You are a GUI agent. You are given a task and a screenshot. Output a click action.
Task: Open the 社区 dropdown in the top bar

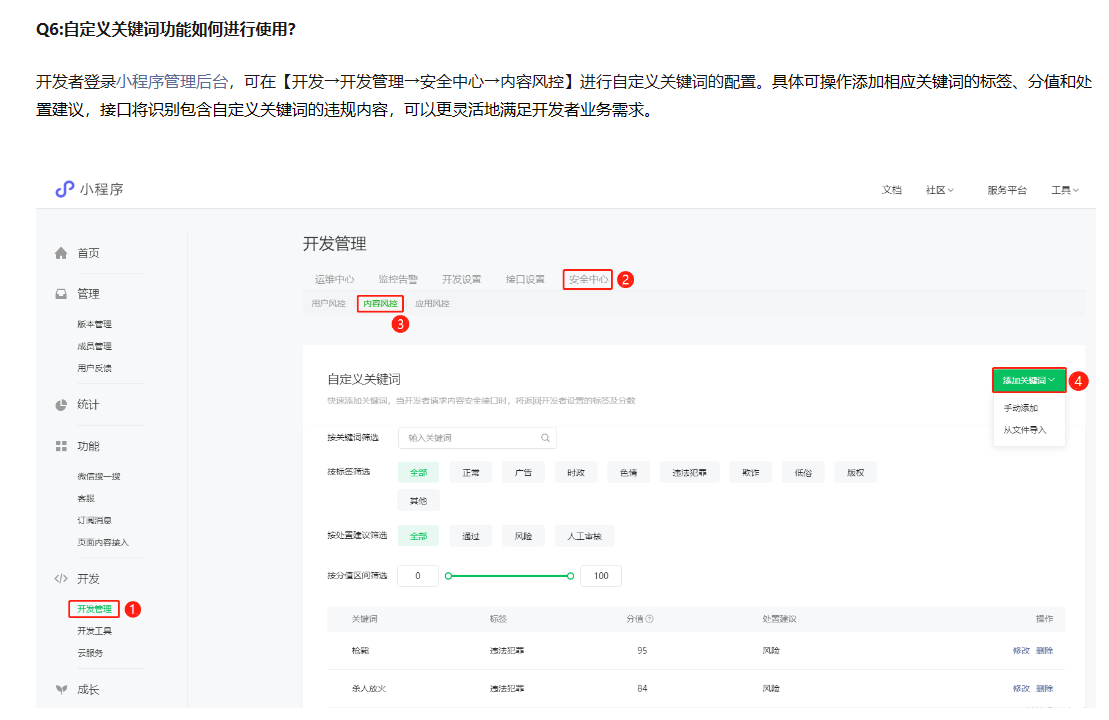pos(940,190)
